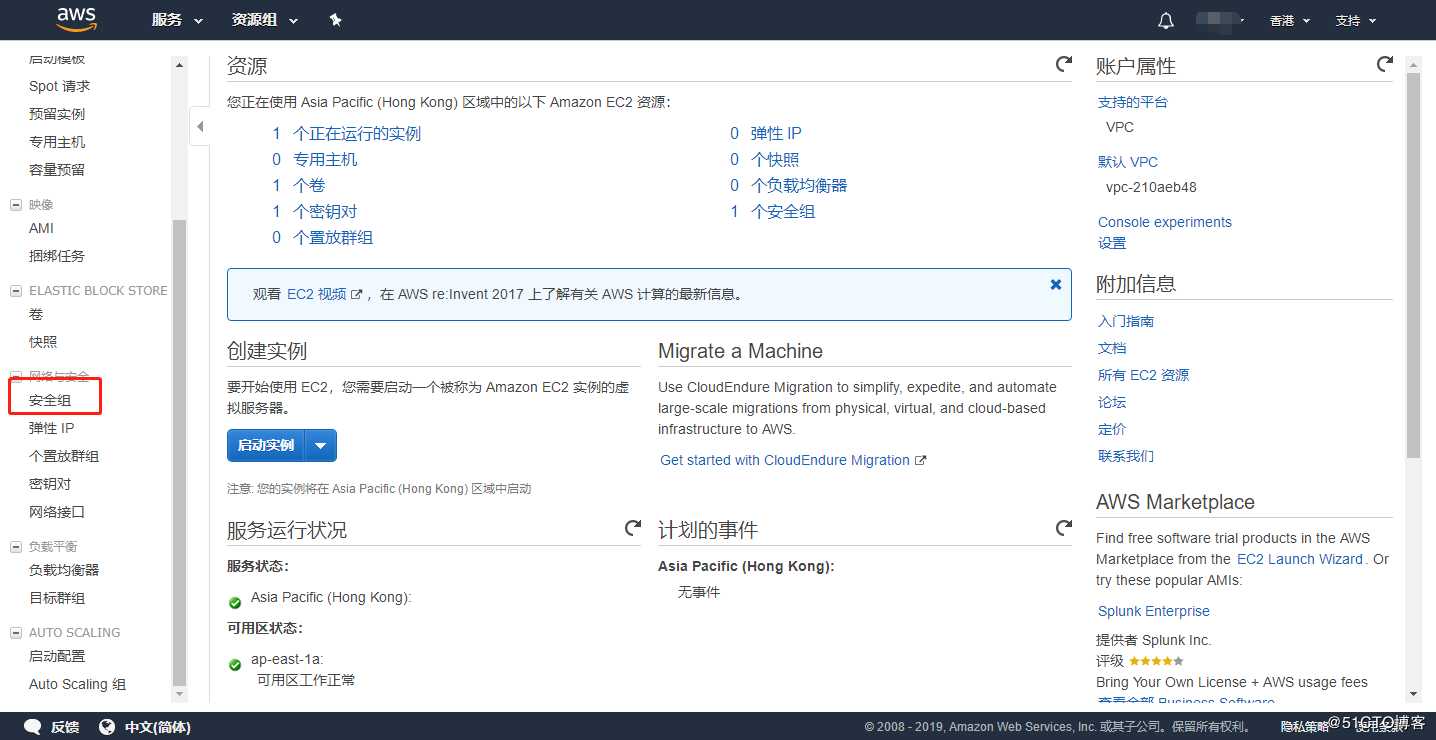Open 容量预留 in sidebar

(x=57, y=170)
